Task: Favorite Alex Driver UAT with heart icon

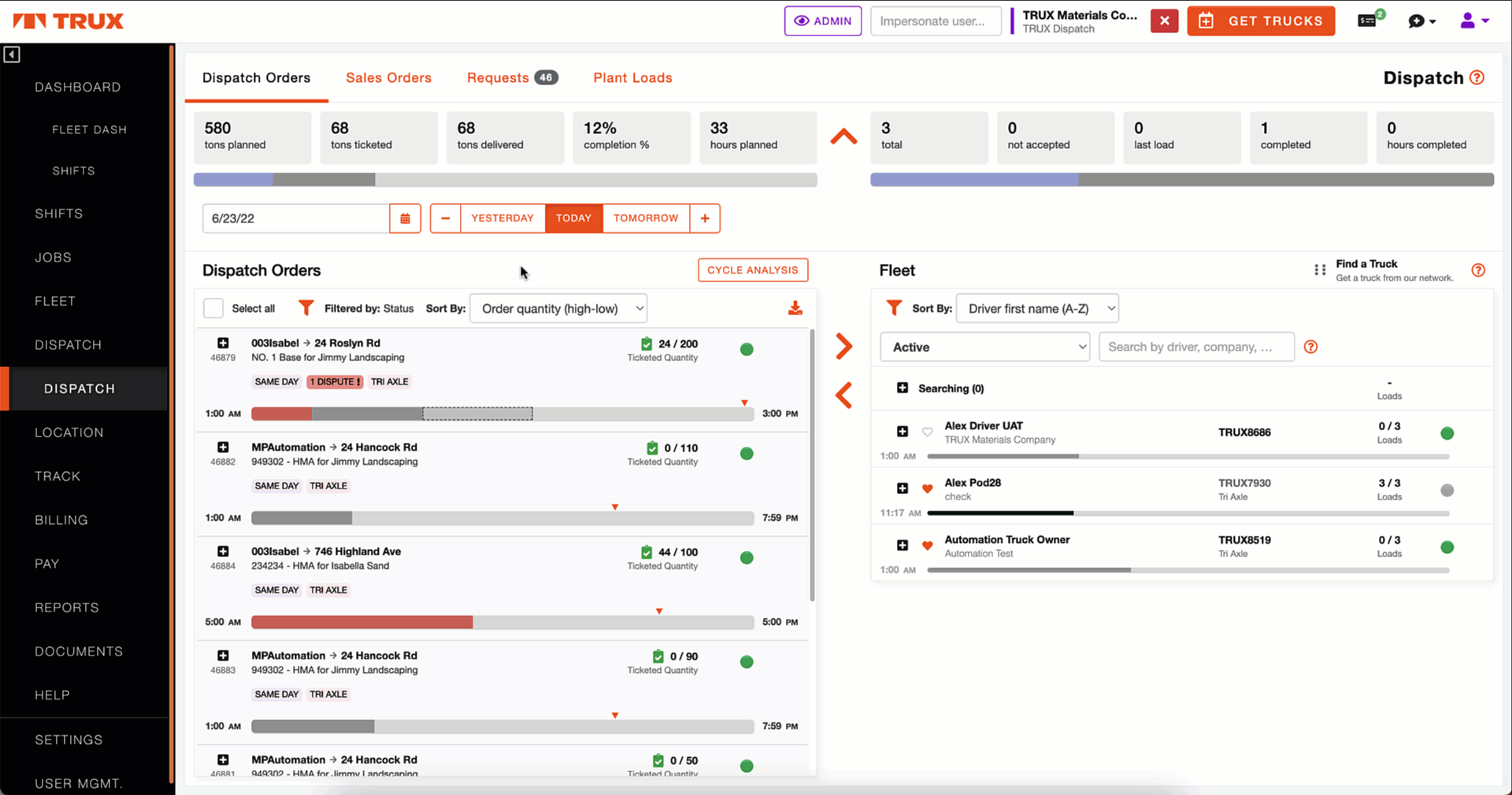Action: [x=928, y=432]
